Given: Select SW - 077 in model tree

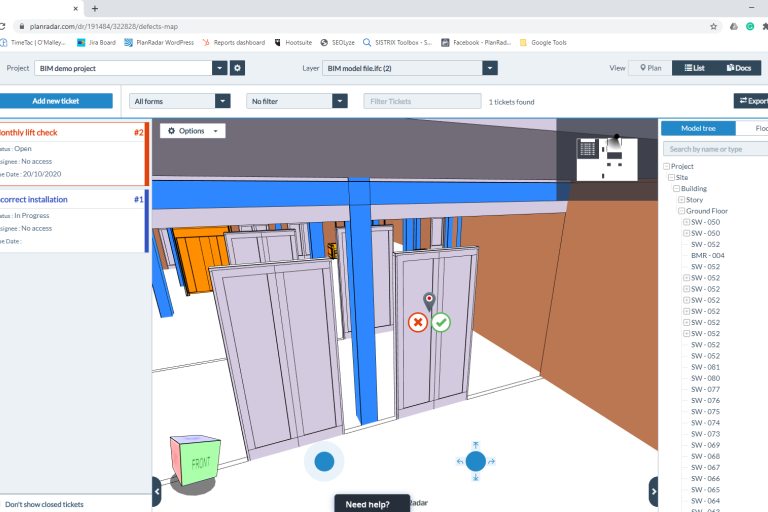Looking at the screenshot, I should pos(705,390).
